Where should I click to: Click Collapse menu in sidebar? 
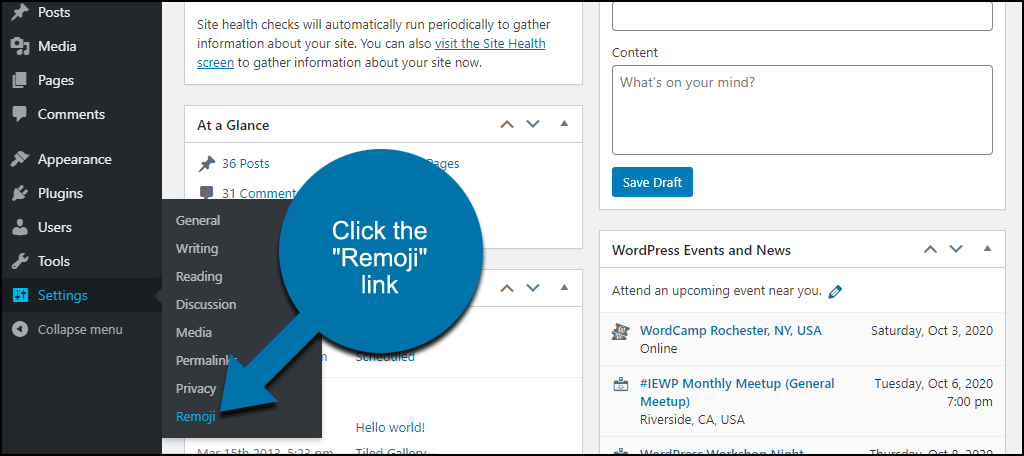pos(79,329)
